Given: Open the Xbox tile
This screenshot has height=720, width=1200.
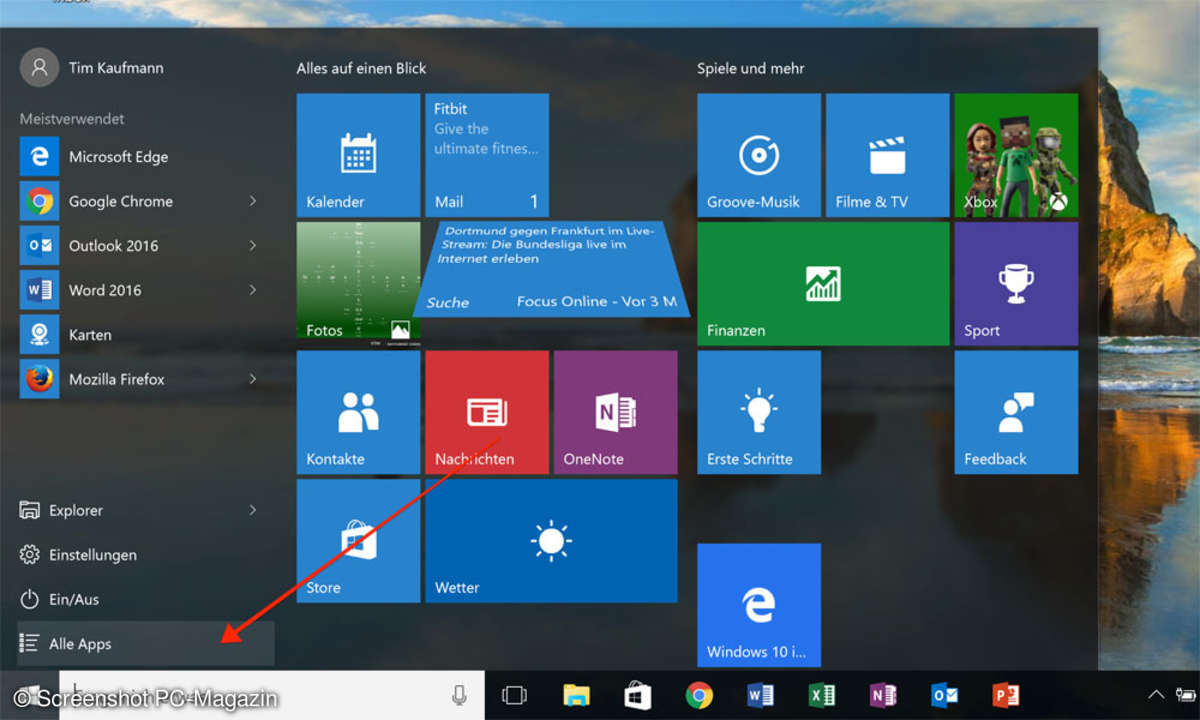Looking at the screenshot, I should pyautogui.click(x=1016, y=155).
